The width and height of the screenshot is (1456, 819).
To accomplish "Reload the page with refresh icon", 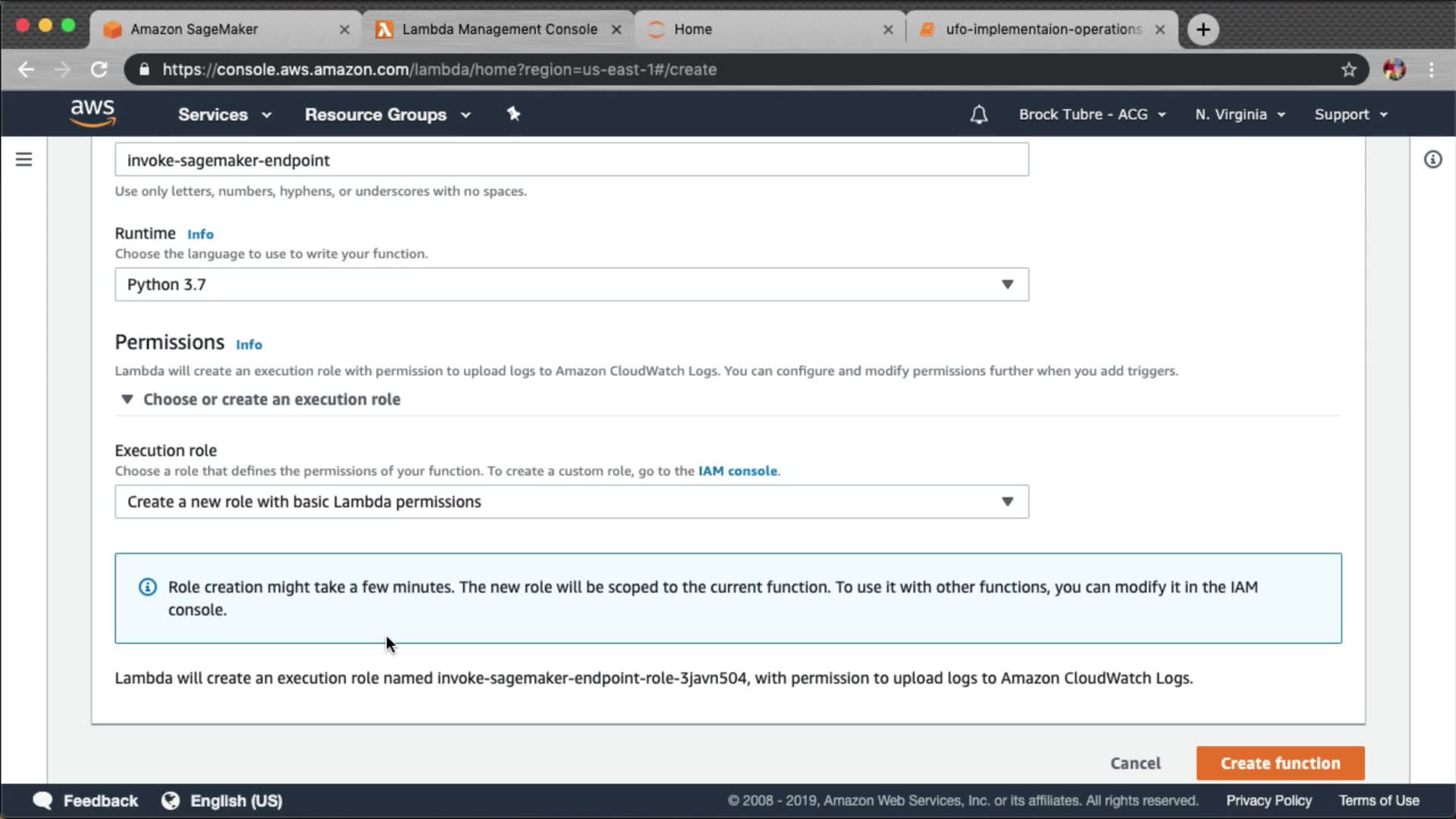I will coord(99,70).
